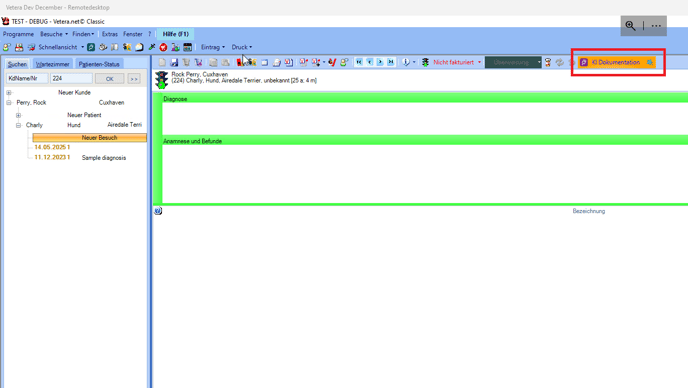
Task: Collapse the Charly patient node
Action: coord(18,125)
